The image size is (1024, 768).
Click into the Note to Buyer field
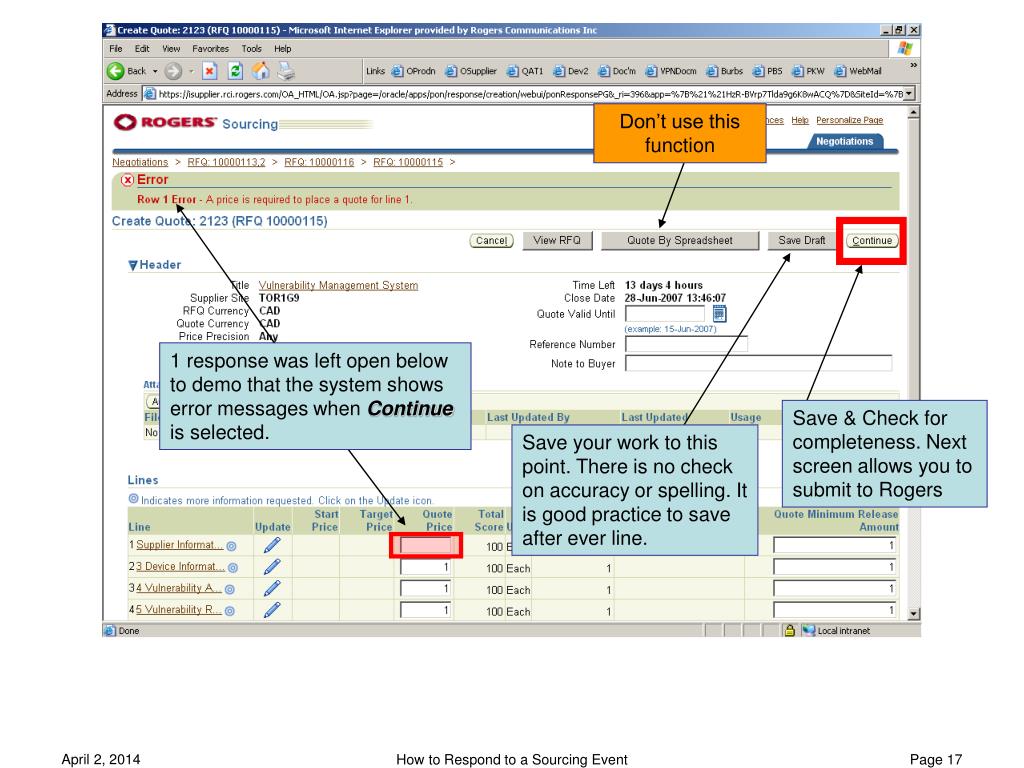(x=758, y=364)
